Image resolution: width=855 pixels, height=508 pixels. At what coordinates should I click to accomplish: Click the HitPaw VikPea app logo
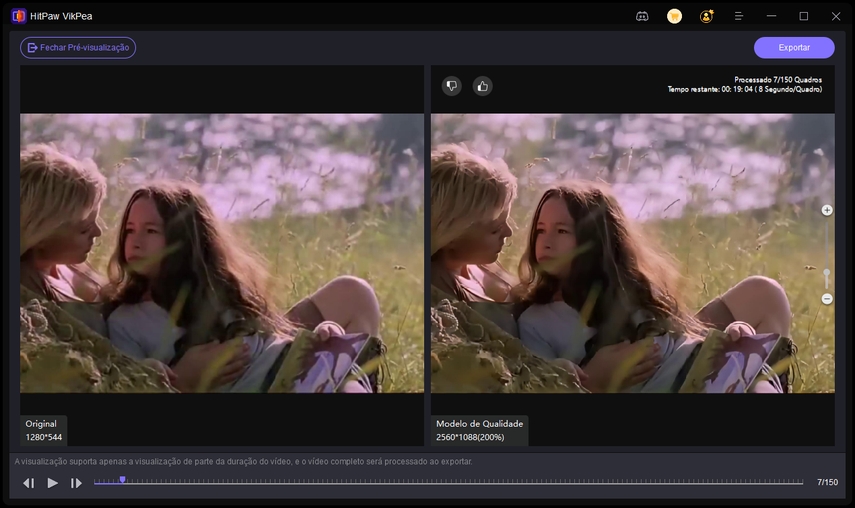pyautogui.click(x=18, y=16)
